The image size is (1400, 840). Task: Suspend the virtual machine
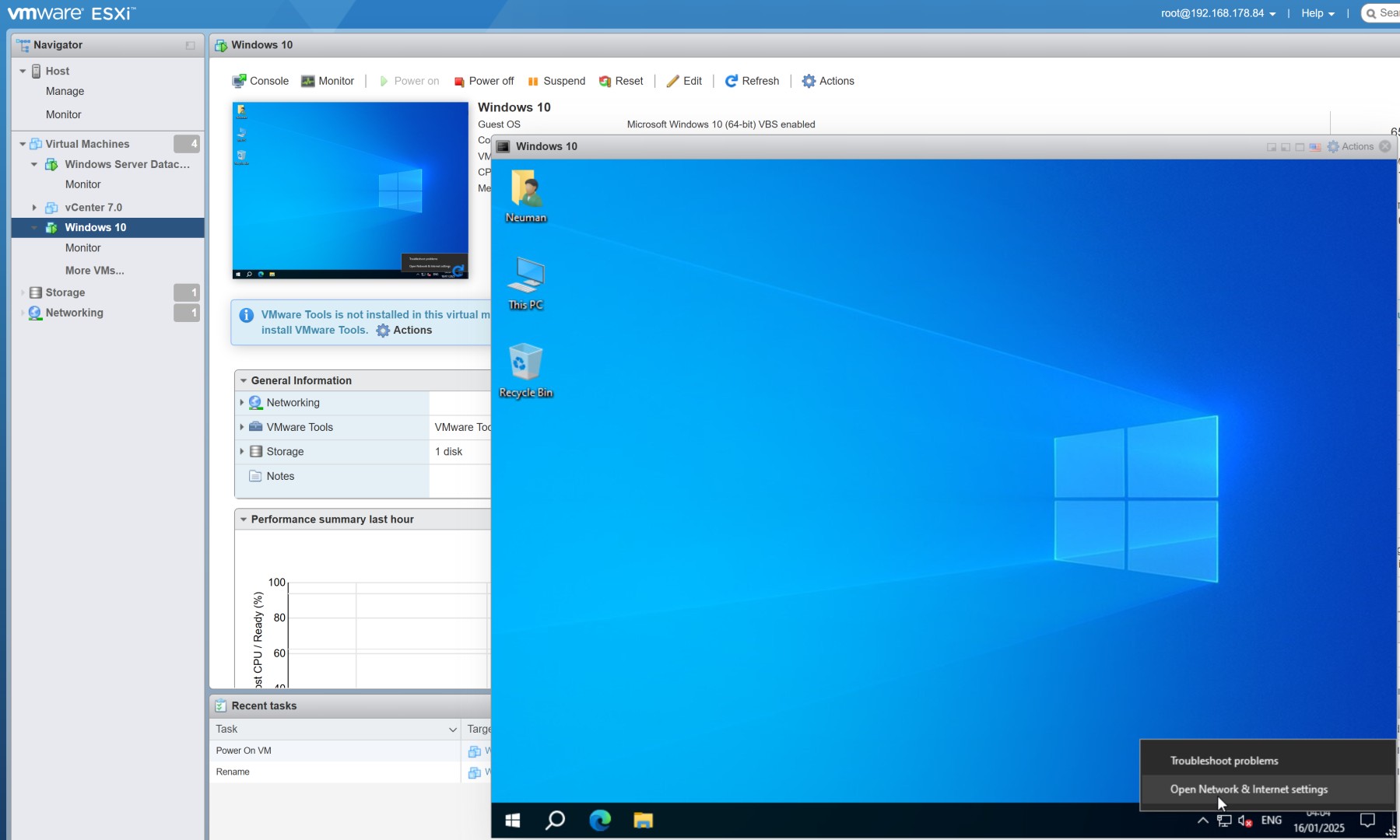point(556,81)
